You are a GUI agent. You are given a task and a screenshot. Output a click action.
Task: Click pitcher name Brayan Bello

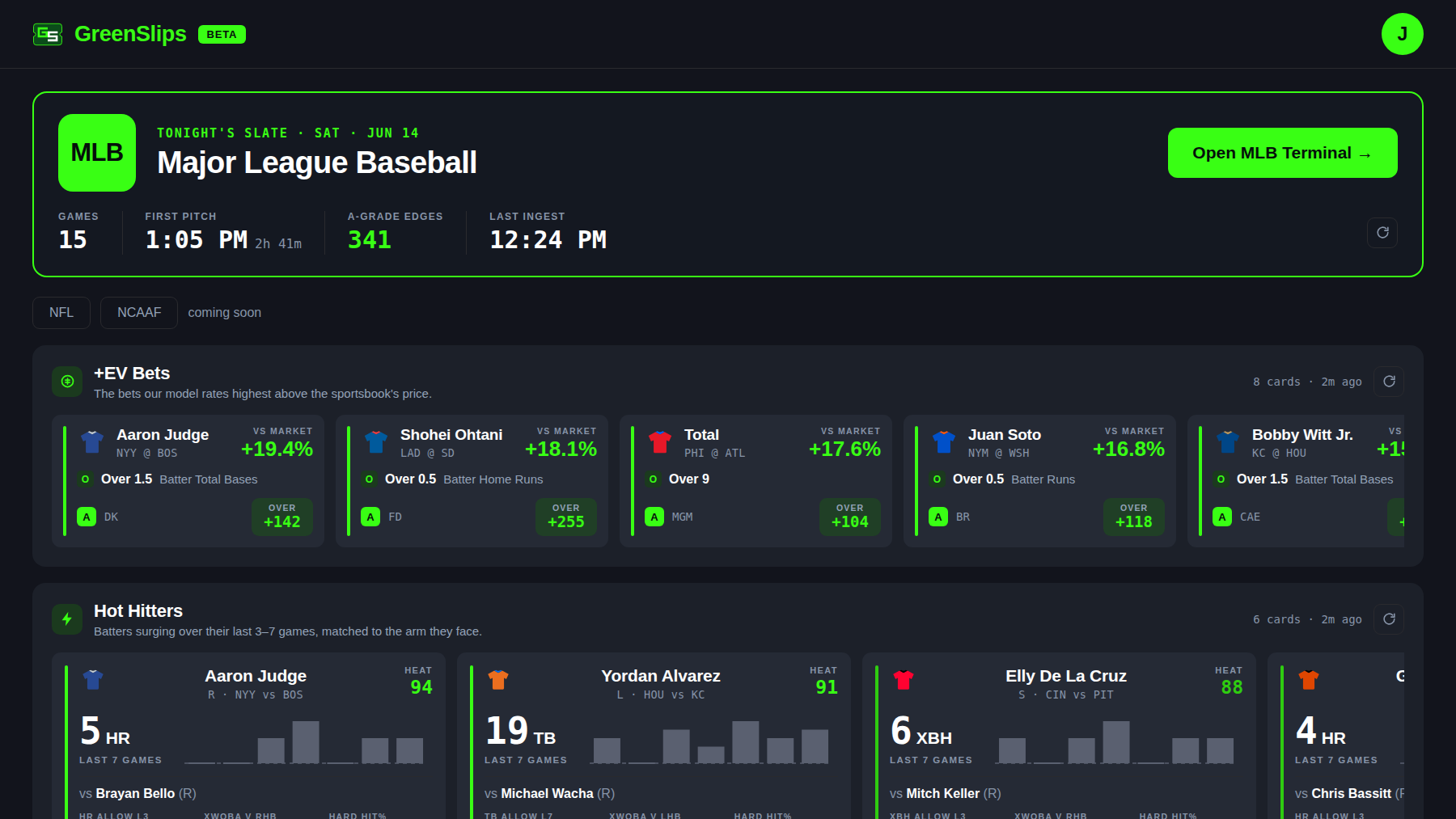(x=135, y=794)
